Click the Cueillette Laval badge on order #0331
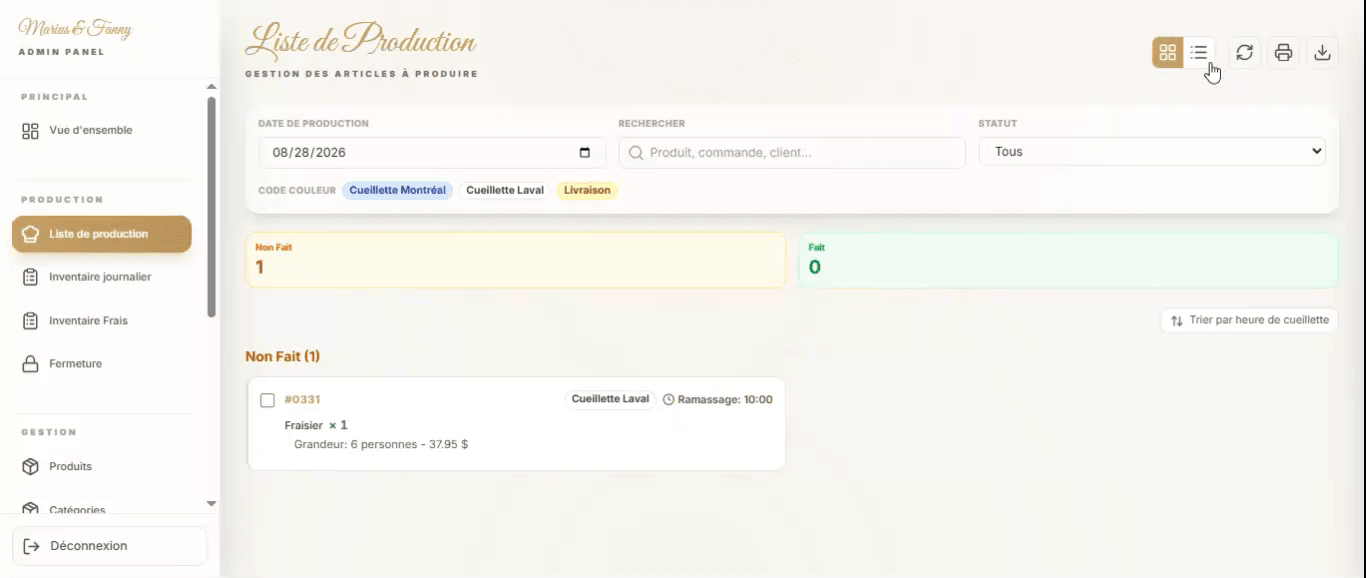This screenshot has height=578, width=1366. [610, 399]
